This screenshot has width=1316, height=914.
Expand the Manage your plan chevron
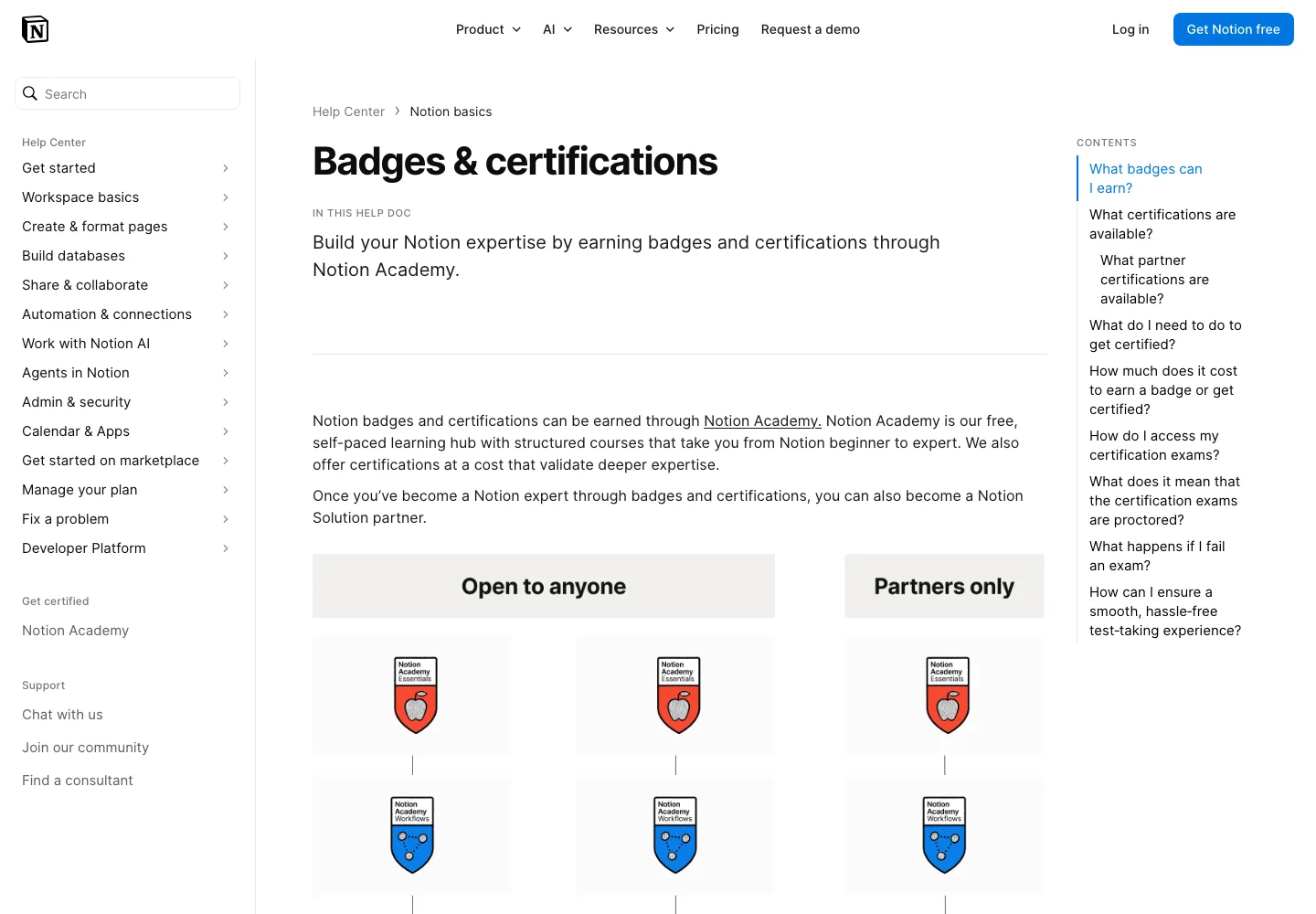[x=226, y=490]
